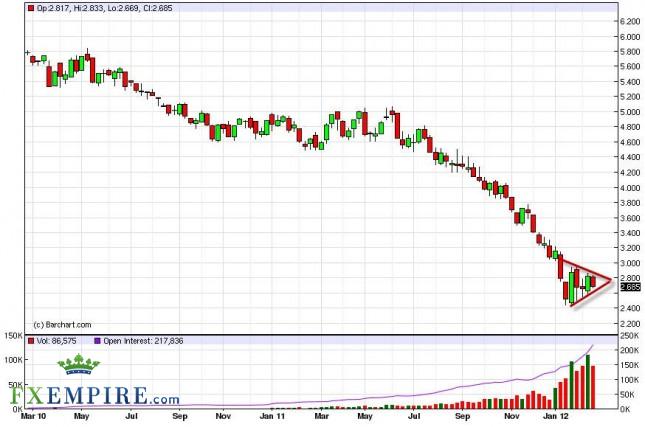Click the 5.800 price axis label

pyautogui.click(x=630, y=52)
